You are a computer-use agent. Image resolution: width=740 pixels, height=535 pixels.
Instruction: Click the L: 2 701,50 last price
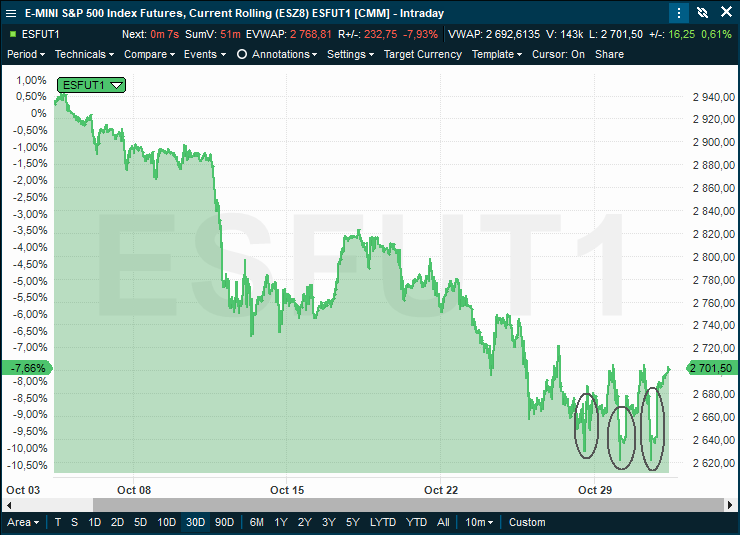pyautogui.click(x=616, y=34)
